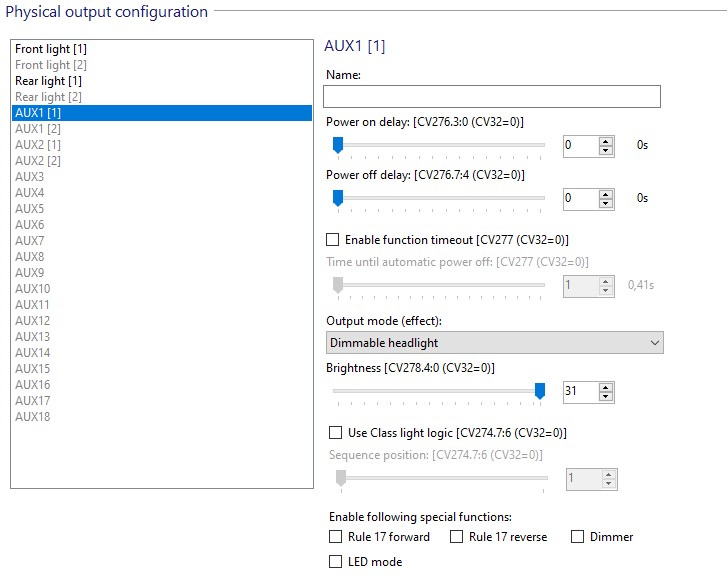Screen dimensions: 727x584
Task: Open Output mode effect dropdown
Action: [x=495, y=343]
